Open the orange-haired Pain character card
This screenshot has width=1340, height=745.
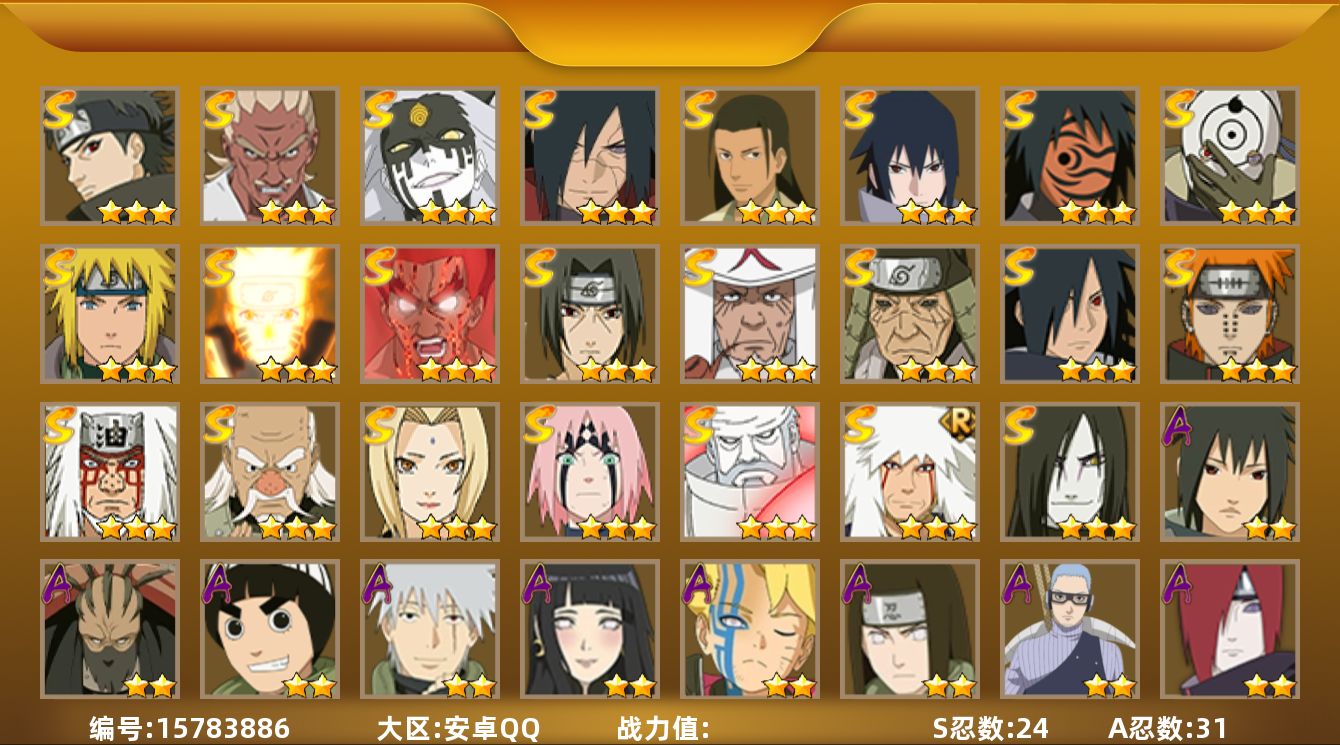tap(1230, 314)
